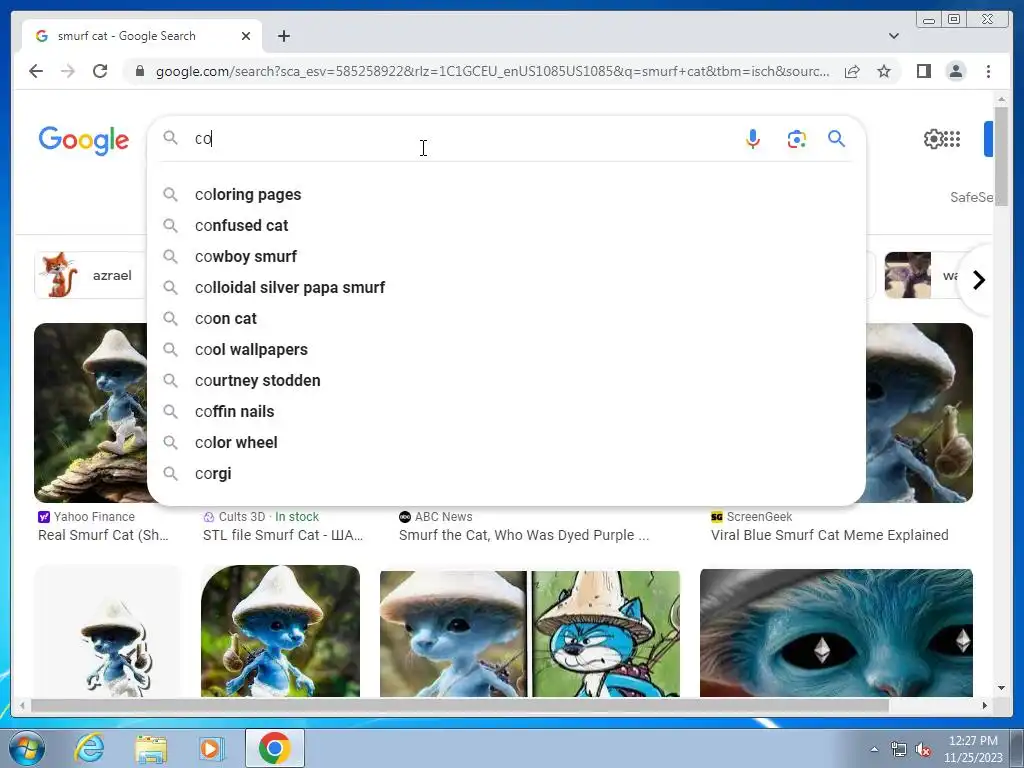The width and height of the screenshot is (1024, 768).
Task: Select suggestion color wheel
Action: 506,443
